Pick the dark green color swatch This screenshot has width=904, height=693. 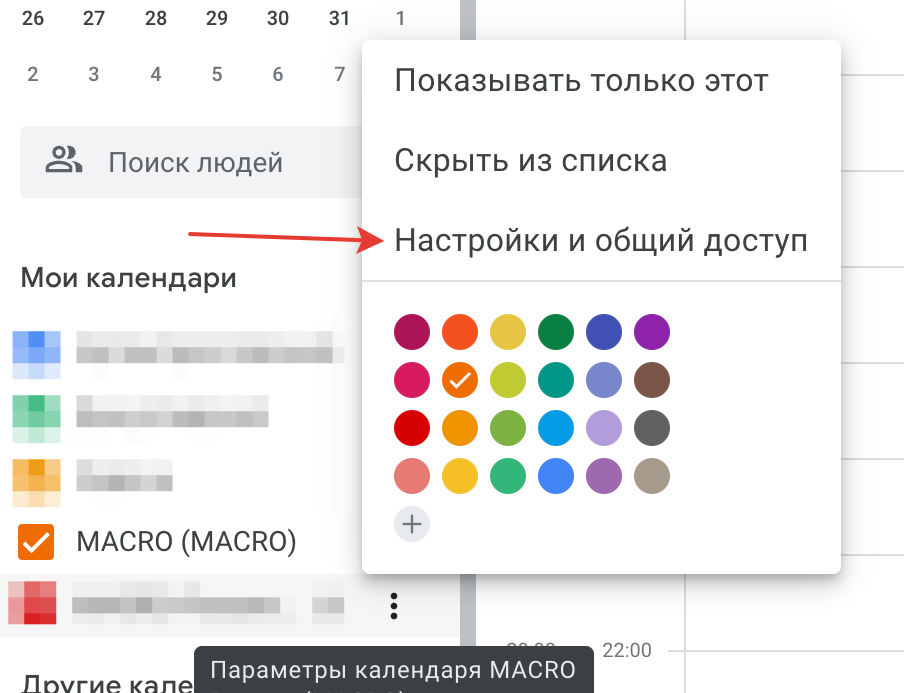[x=555, y=331]
